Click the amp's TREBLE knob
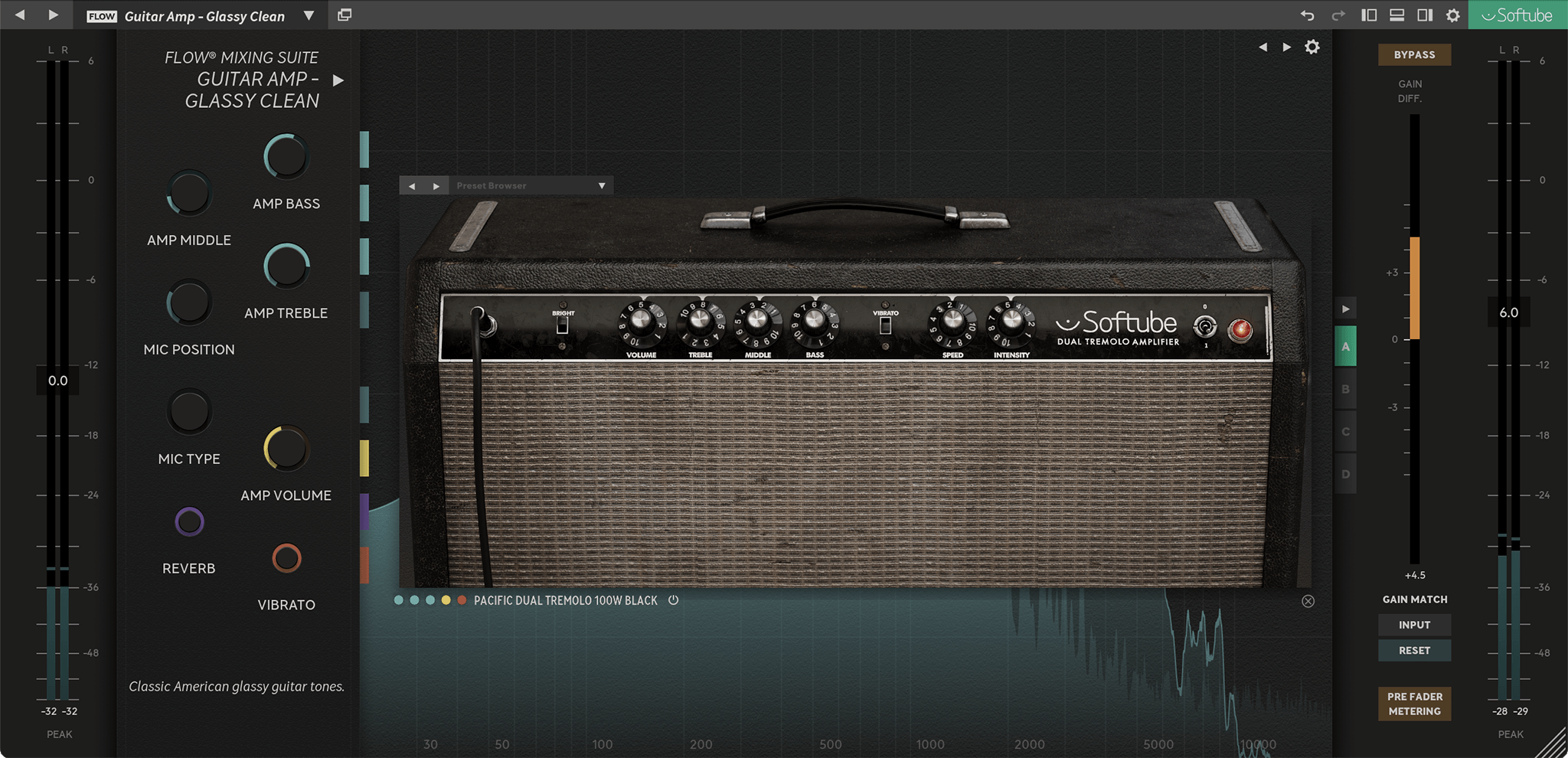The image size is (1568, 758). (700, 322)
